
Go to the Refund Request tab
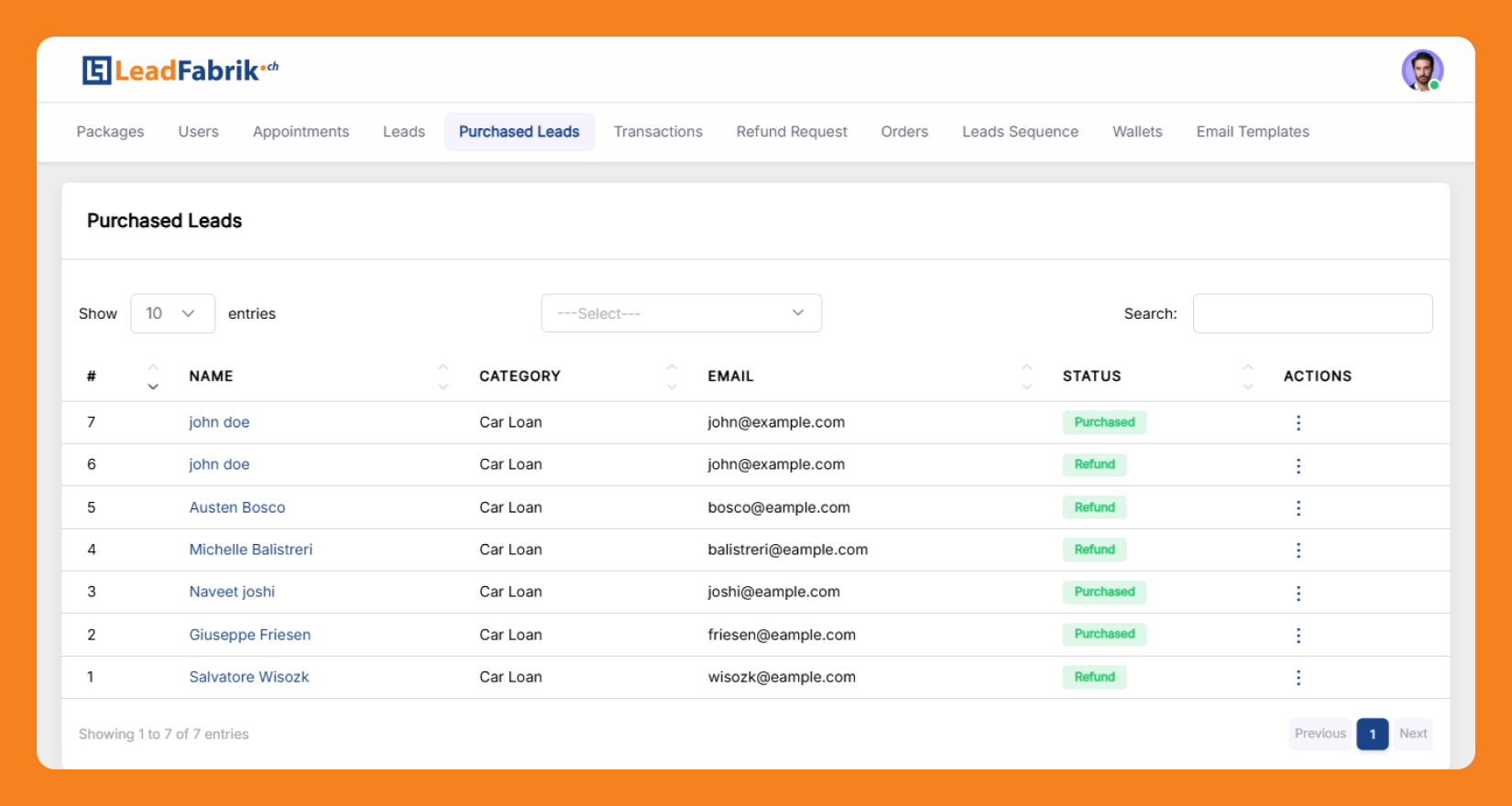(792, 132)
